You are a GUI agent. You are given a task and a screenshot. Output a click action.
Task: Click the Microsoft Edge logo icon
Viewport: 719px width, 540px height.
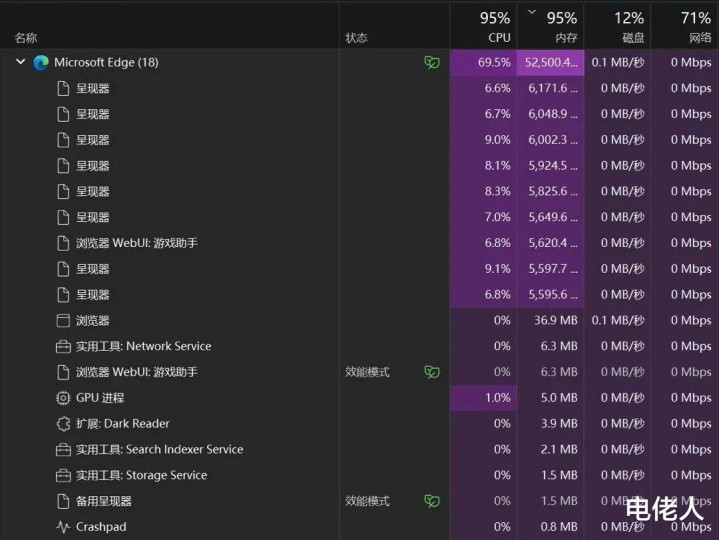tap(41, 62)
